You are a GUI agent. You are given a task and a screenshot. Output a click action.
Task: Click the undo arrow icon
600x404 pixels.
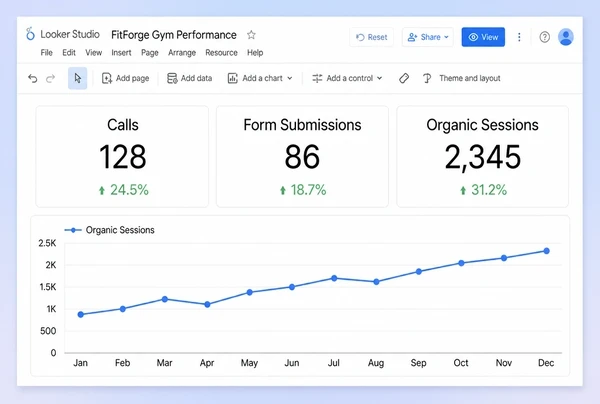(33, 78)
